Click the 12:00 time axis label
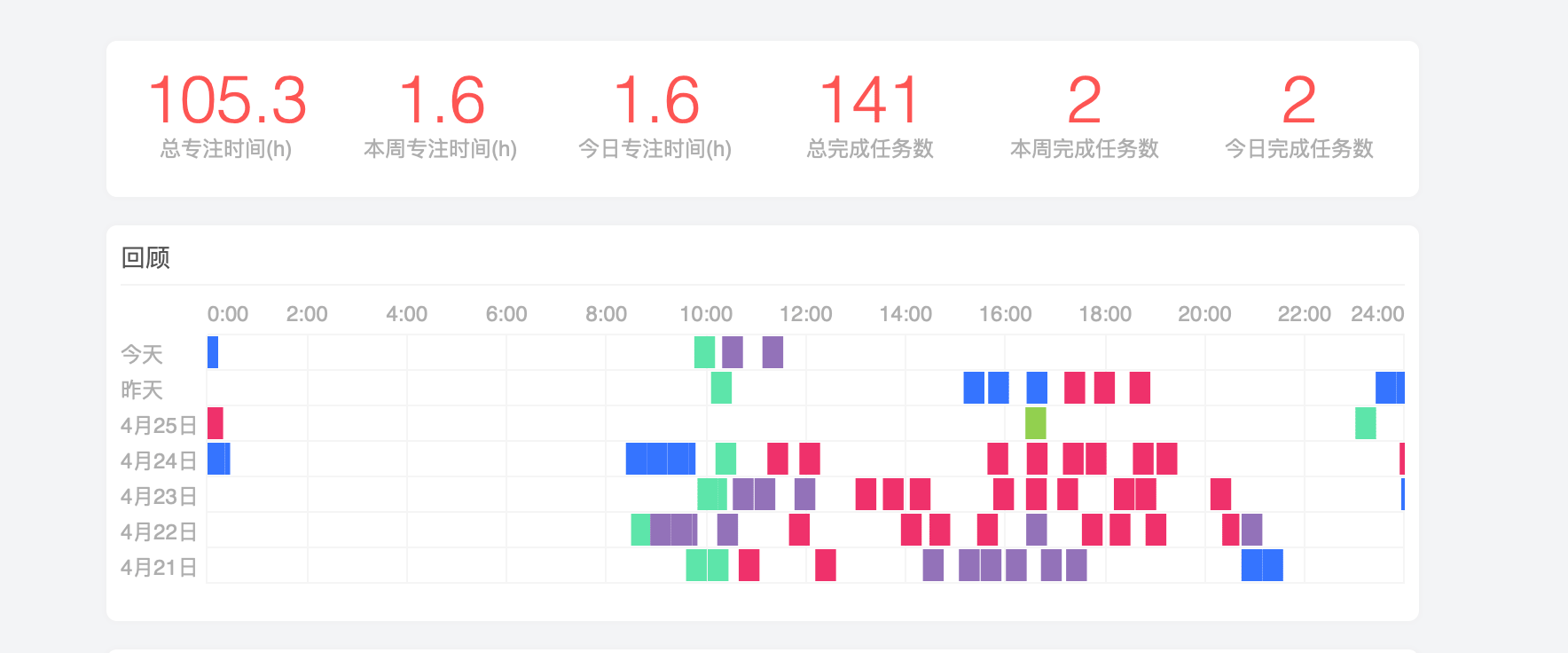 click(805, 314)
